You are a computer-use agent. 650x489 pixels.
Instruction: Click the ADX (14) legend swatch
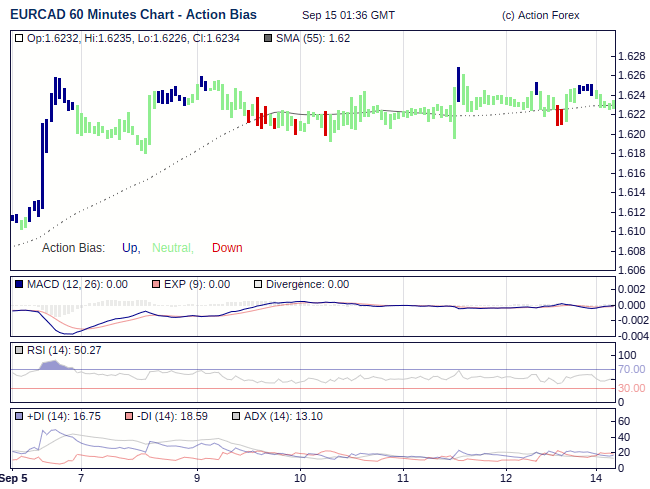pos(236,416)
